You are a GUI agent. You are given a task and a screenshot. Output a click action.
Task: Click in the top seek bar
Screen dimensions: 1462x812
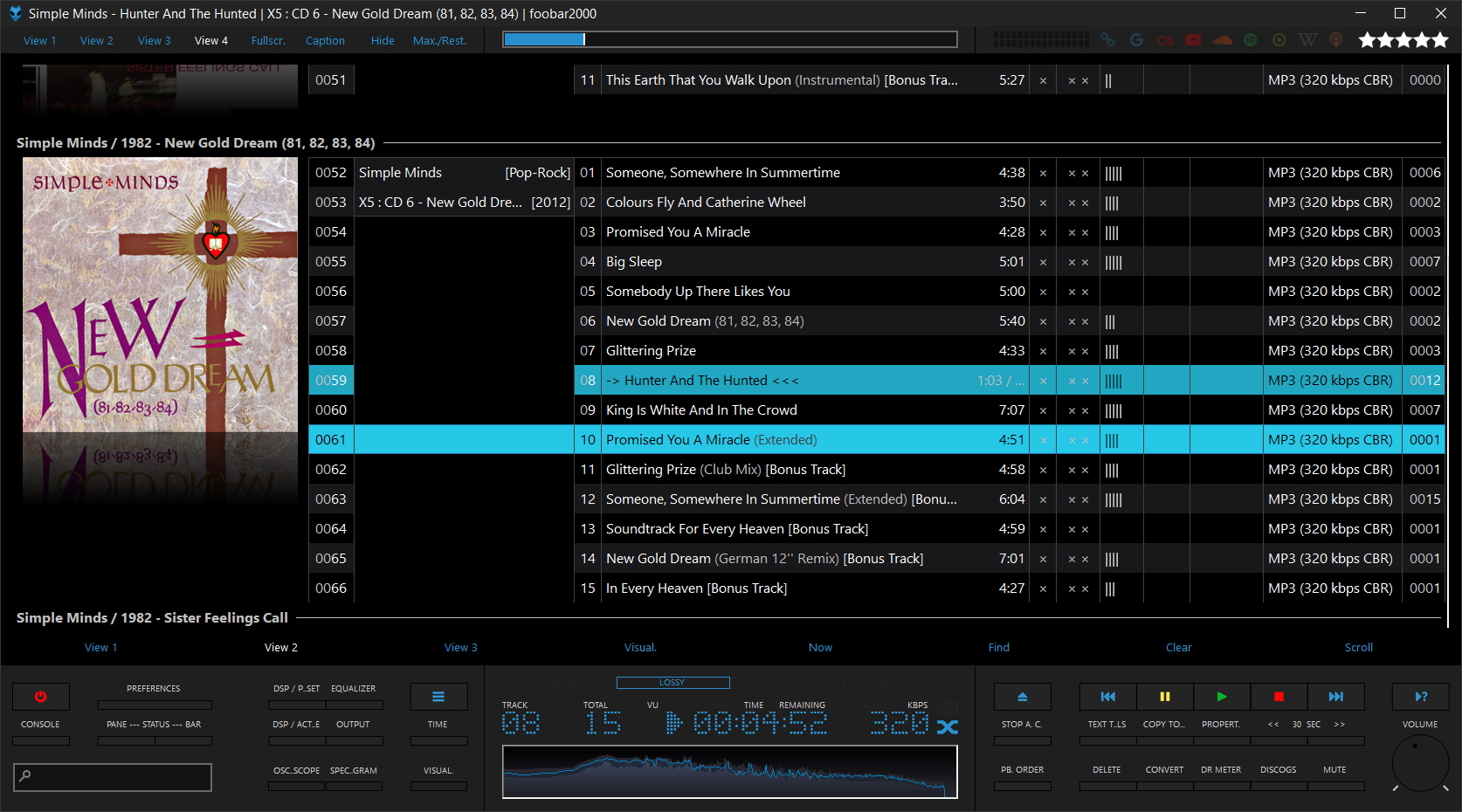pyautogui.click(x=729, y=39)
